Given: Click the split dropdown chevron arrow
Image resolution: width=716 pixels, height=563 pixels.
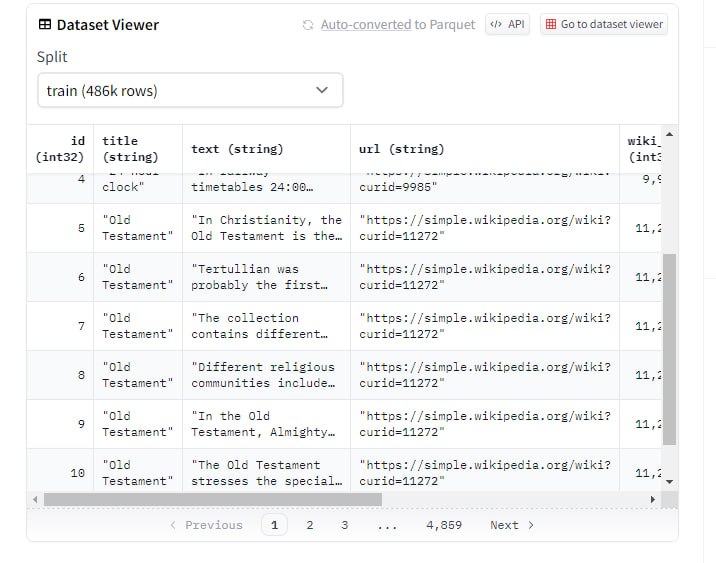Looking at the screenshot, I should (322, 90).
